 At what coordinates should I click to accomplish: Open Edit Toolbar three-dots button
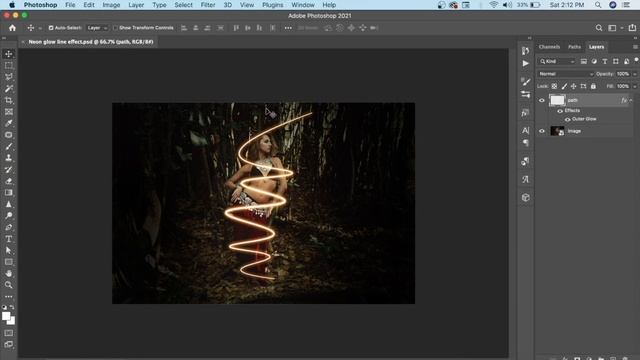[x=9, y=296]
